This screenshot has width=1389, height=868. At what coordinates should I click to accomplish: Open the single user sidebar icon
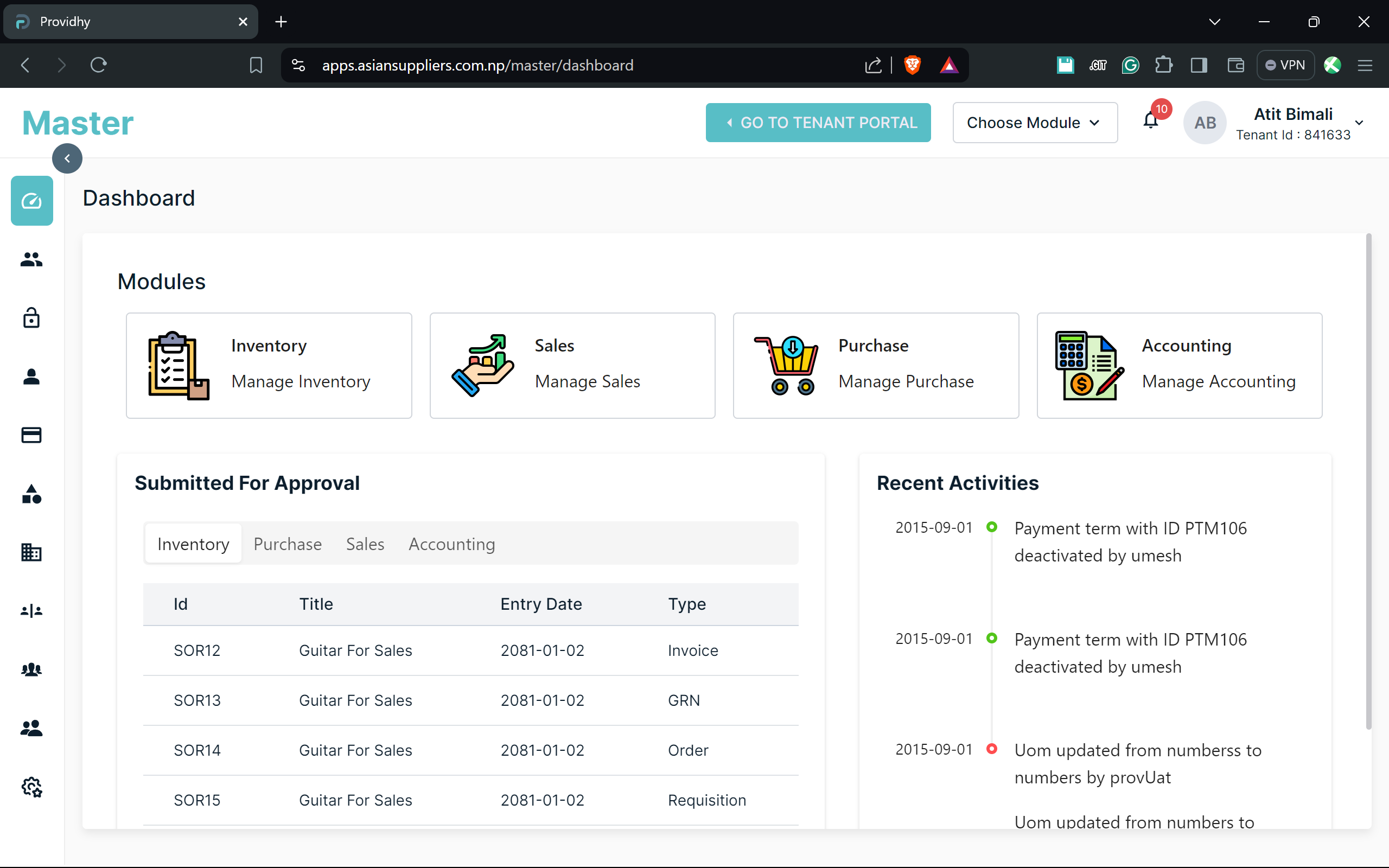(31, 376)
